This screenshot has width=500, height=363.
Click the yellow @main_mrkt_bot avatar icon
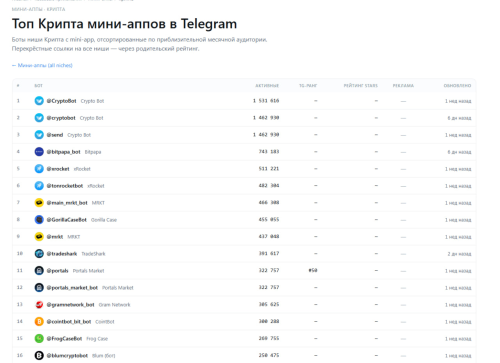(x=39, y=203)
